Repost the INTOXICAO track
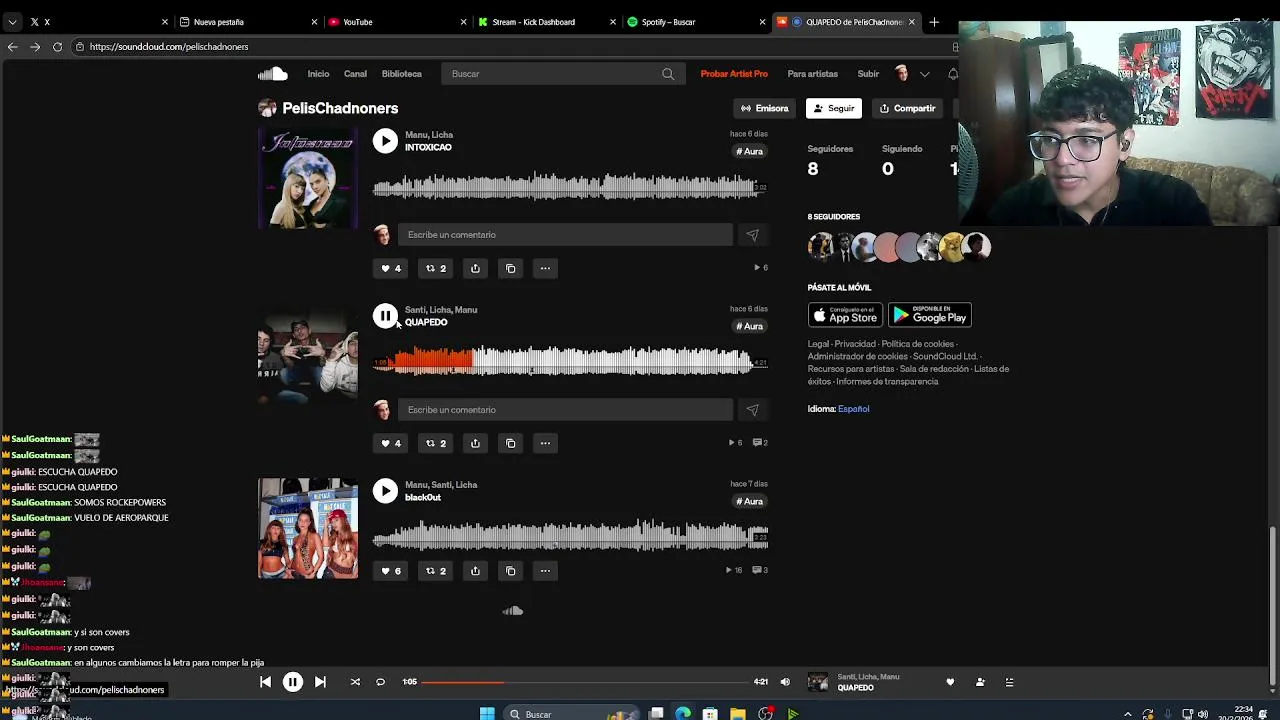 coord(436,268)
